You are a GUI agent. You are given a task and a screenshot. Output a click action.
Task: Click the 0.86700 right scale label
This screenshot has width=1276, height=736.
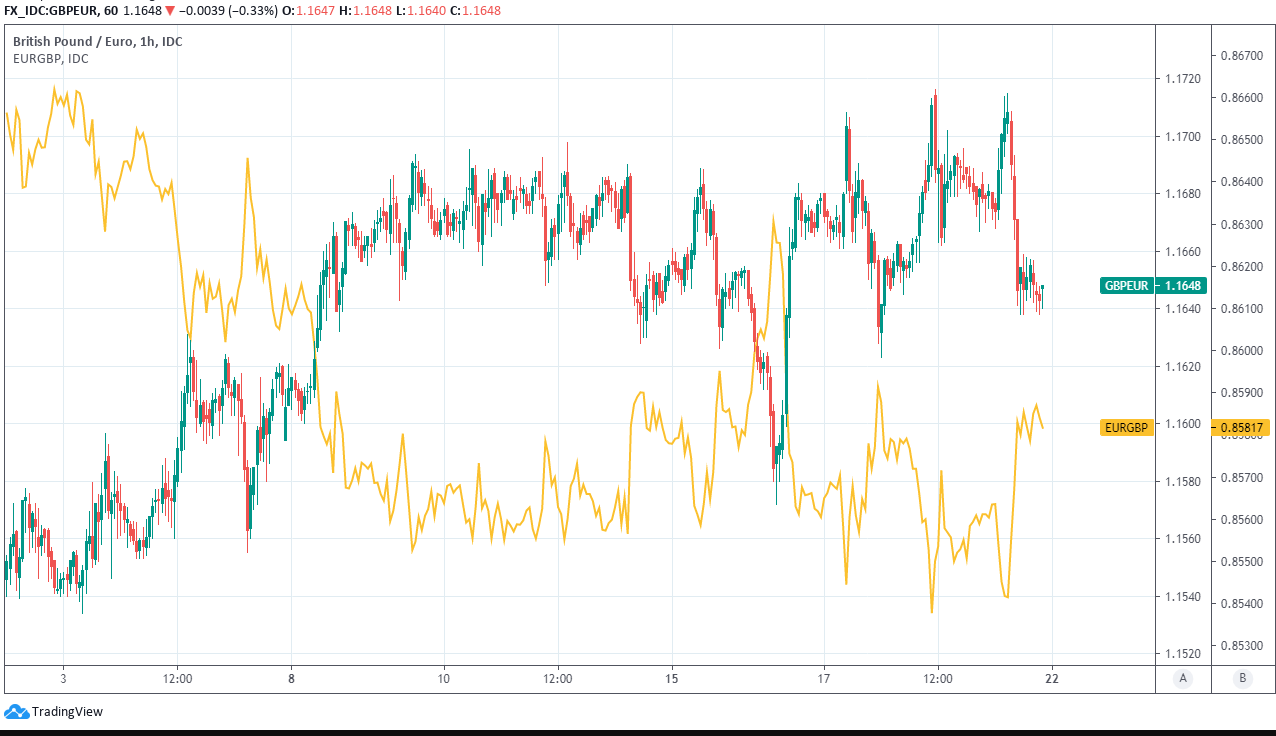1241,55
